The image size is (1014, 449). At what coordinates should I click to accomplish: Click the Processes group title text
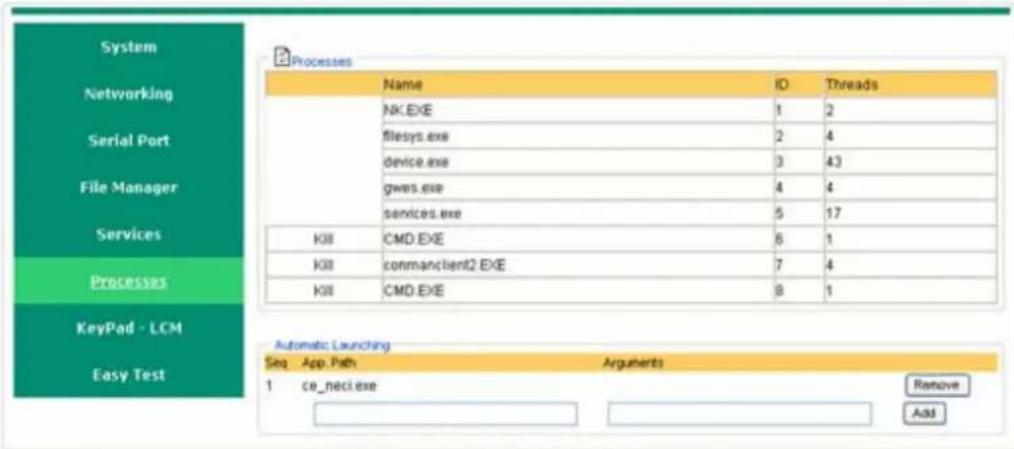coord(321,62)
